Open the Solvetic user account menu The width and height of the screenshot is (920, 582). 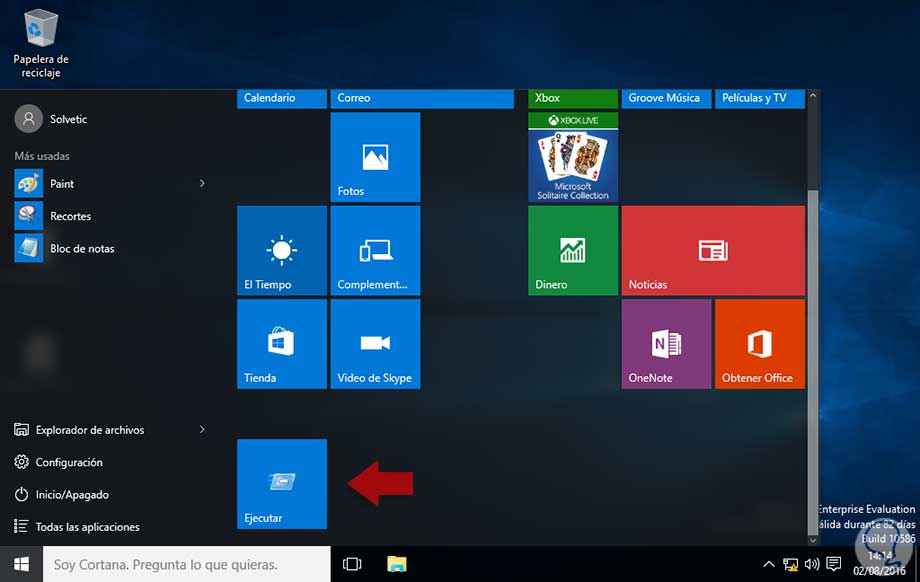coord(51,119)
